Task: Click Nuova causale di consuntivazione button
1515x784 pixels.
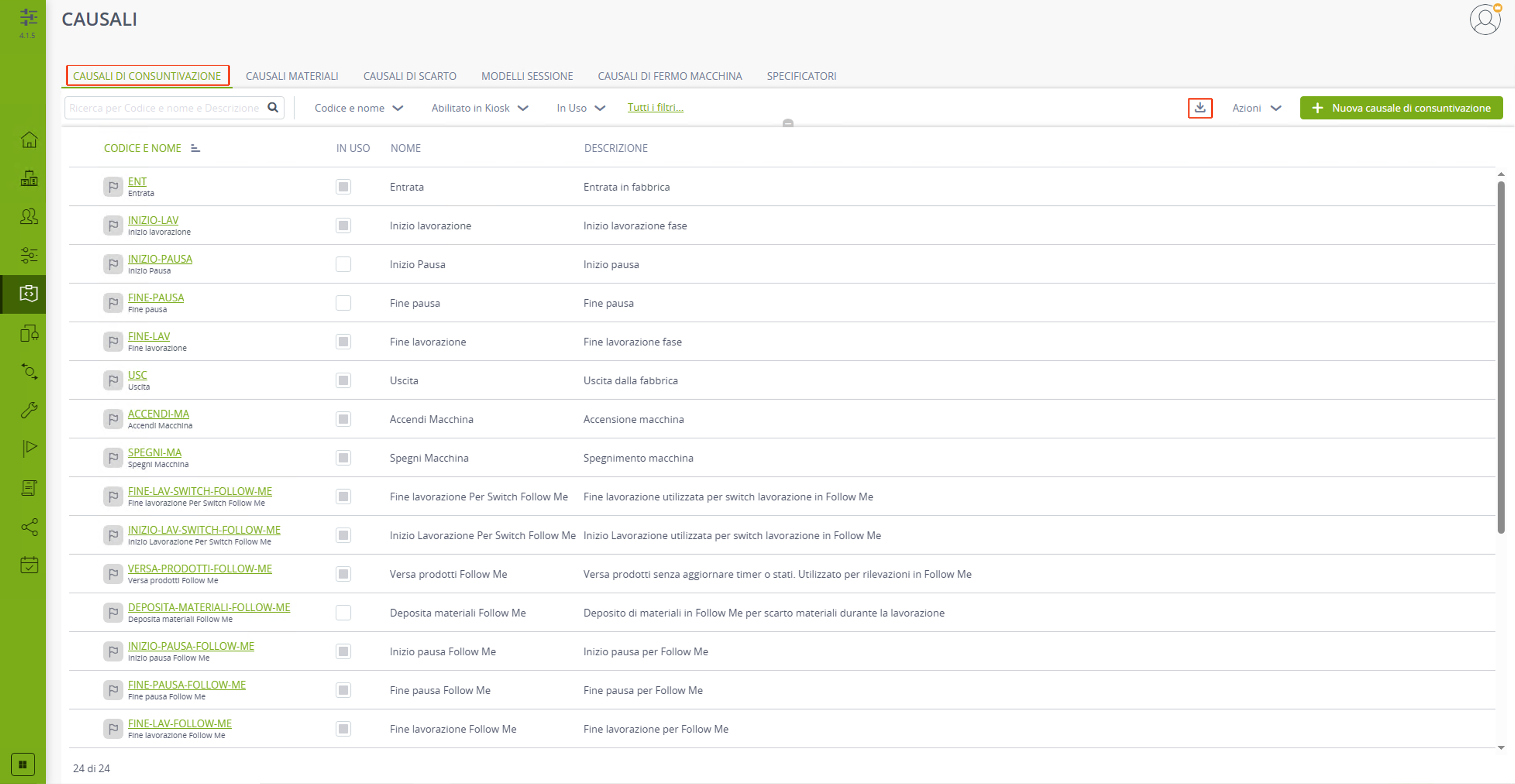Action: (1401, 108)
